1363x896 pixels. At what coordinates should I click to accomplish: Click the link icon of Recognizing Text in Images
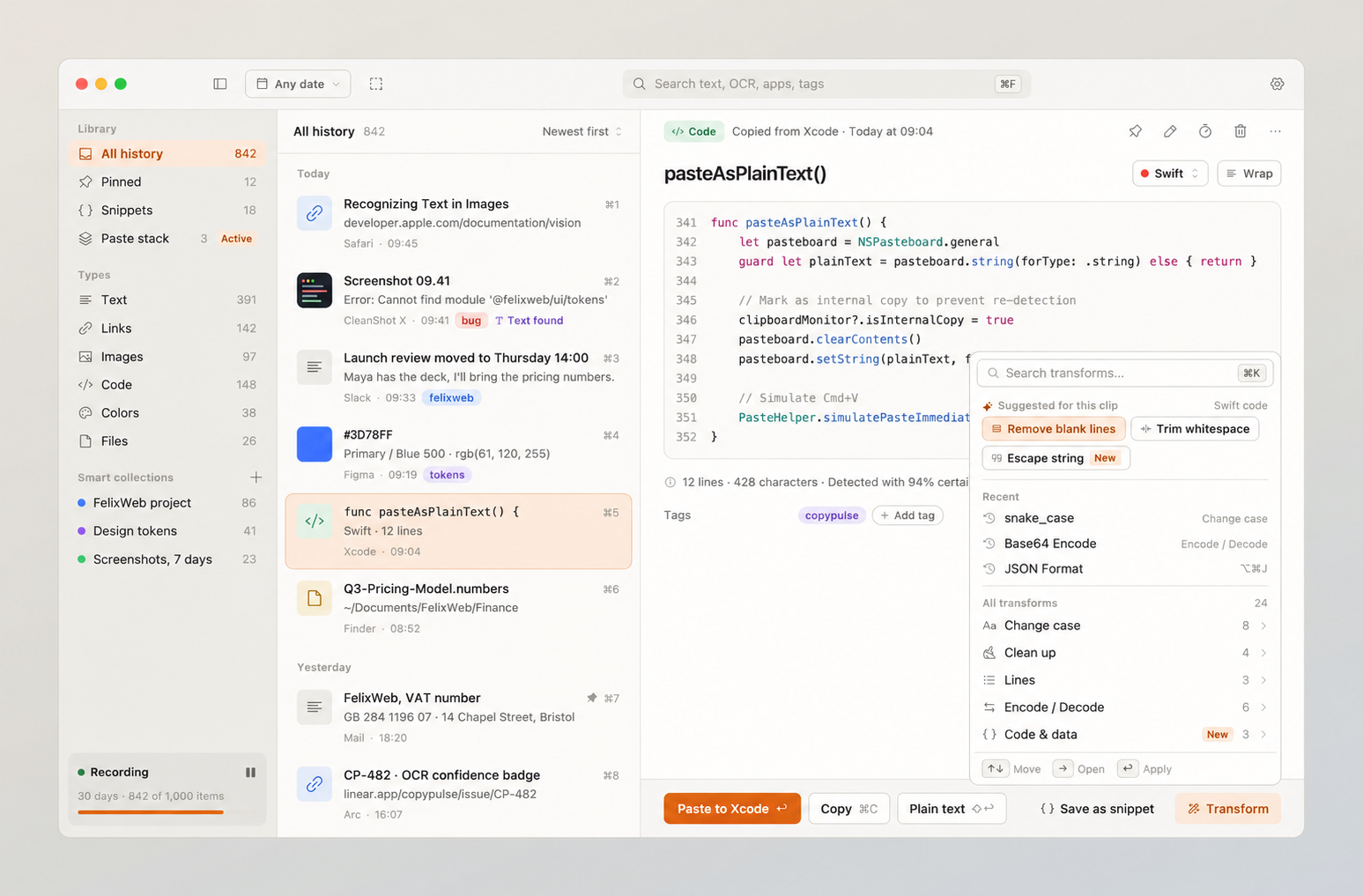315,213
